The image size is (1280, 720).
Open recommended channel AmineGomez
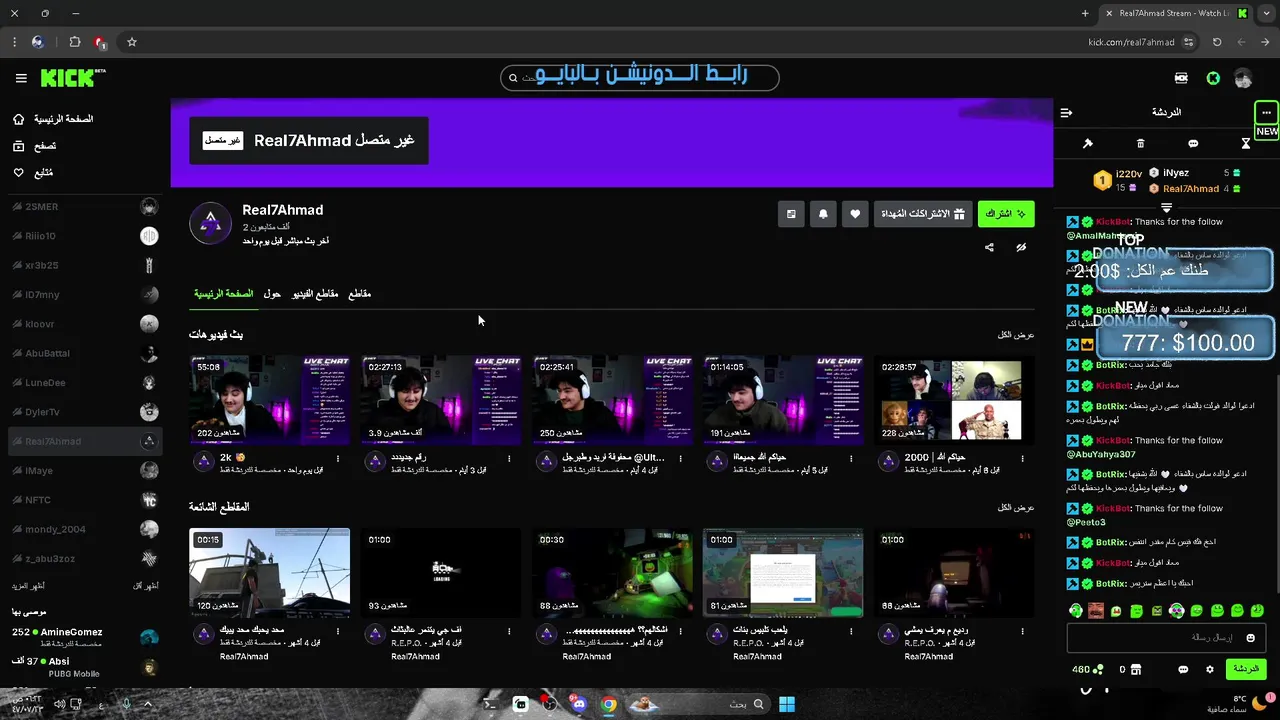pos(85,637)
